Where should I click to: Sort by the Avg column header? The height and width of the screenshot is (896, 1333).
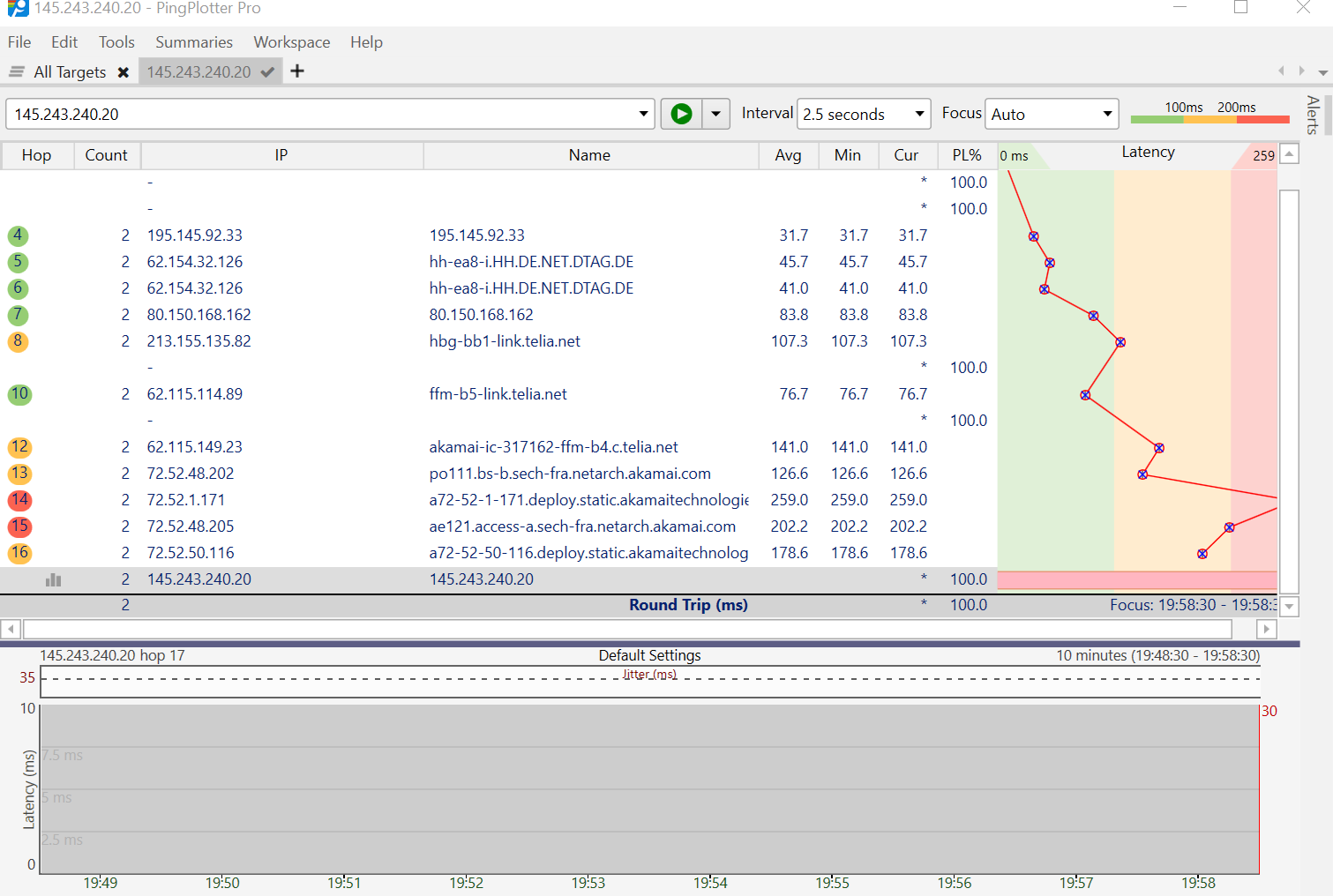click(x=788, y=155)
